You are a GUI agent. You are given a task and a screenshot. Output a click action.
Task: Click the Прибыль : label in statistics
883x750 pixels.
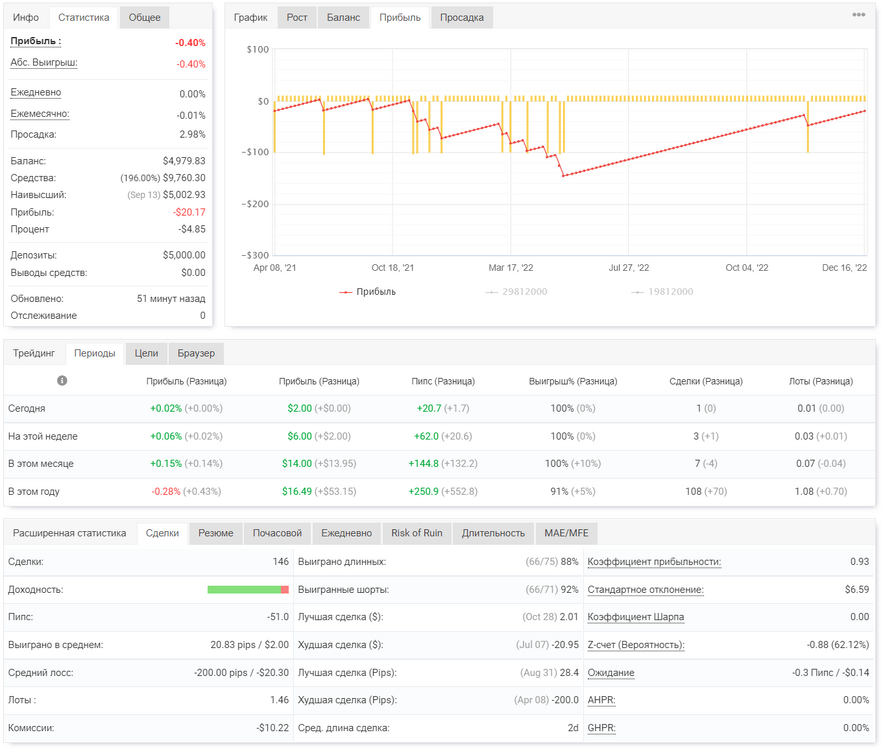pos(35,41)
